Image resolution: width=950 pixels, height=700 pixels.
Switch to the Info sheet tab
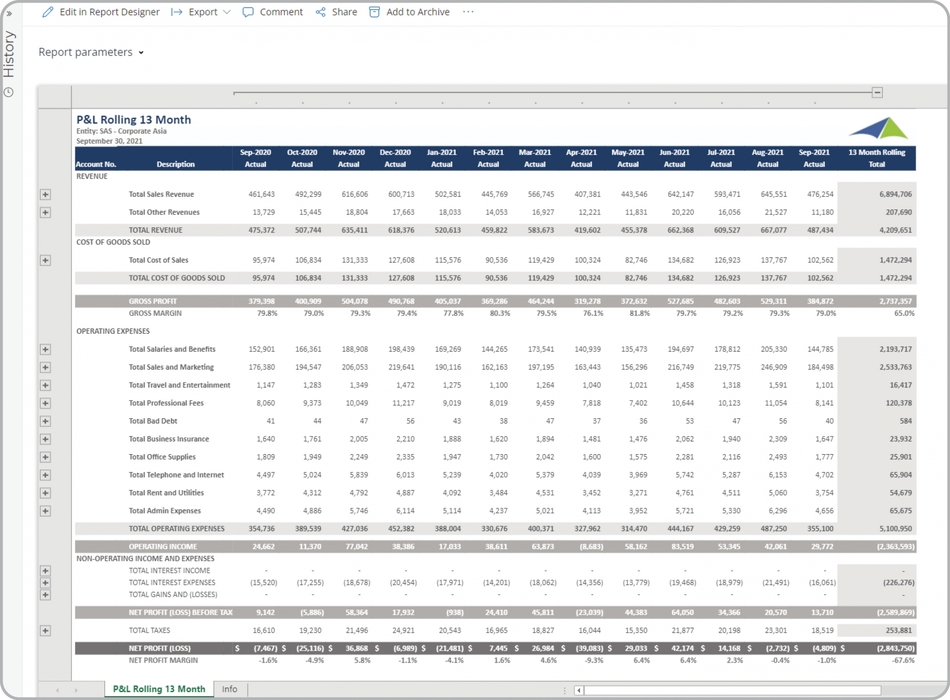(229, 689)
